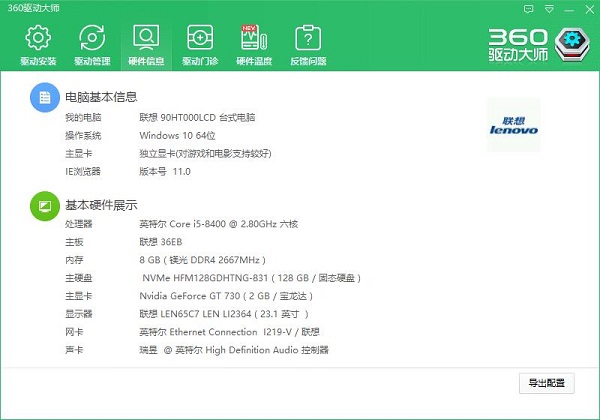600x420 pixels.
Task: Click the blue 电脑基本信息 document icon
Action: coord(43,97)
